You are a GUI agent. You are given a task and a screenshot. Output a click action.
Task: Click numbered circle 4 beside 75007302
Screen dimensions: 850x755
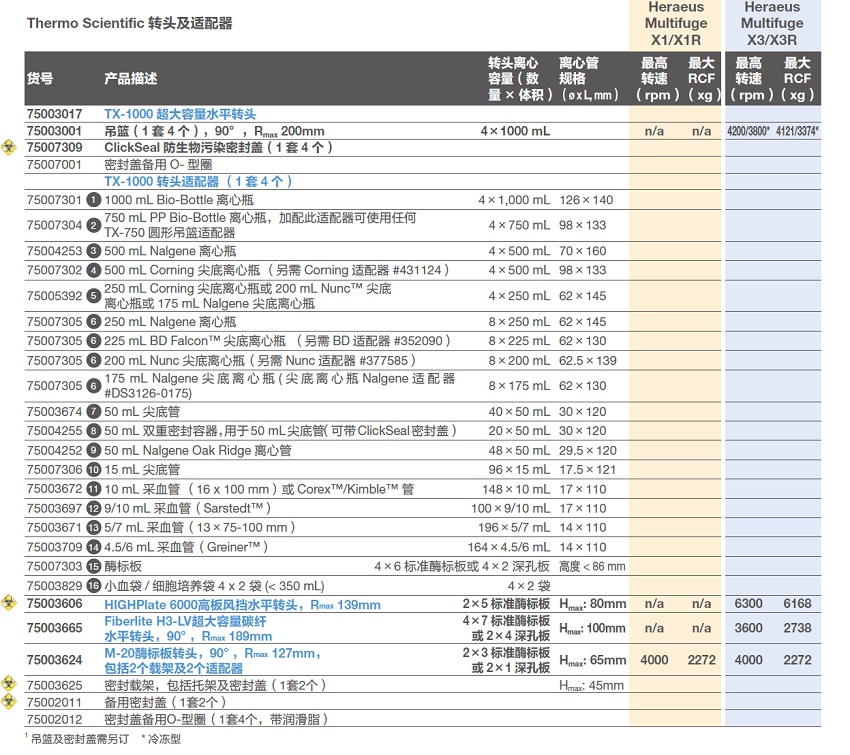[x=94, y=270]
